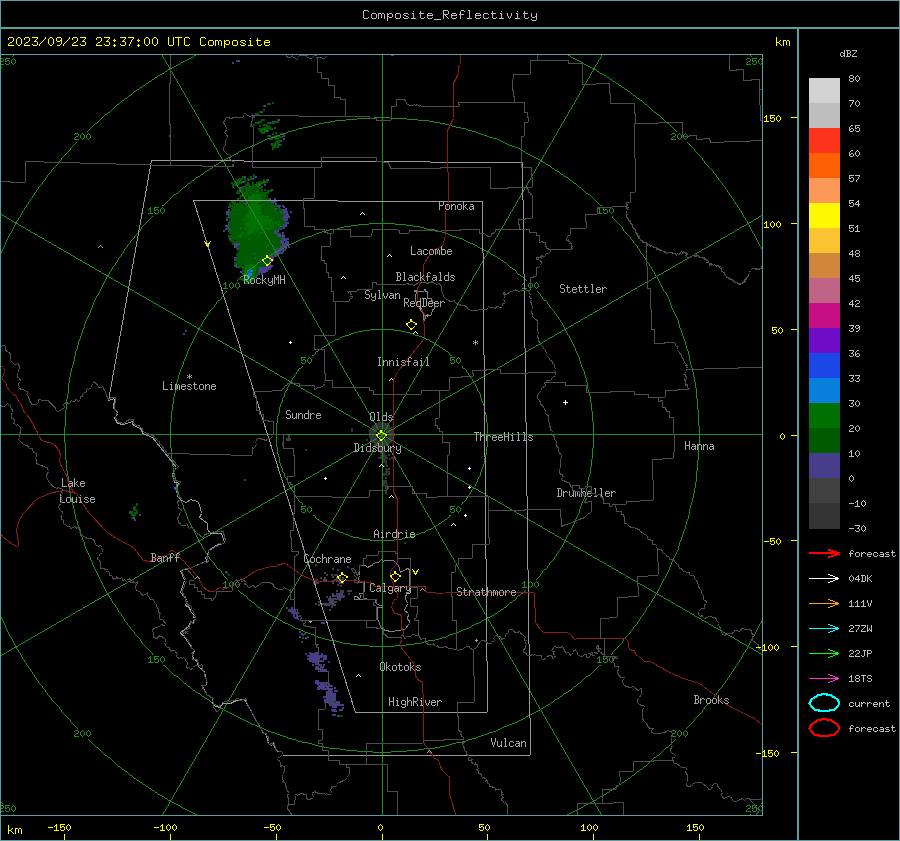This screenshot has width=900, height=841.
Task: Click the -30 value in the dBZ scale
Action: click(x=857, y=528)
